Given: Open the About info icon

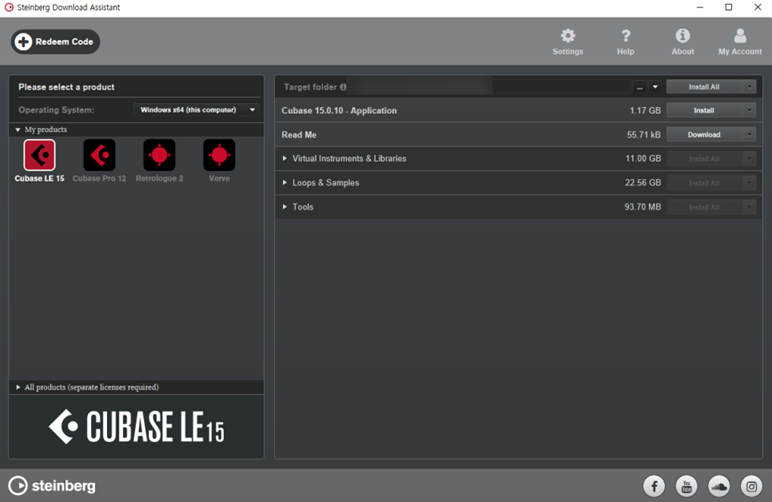Looking at the screenshot, I should pos(683,36).
